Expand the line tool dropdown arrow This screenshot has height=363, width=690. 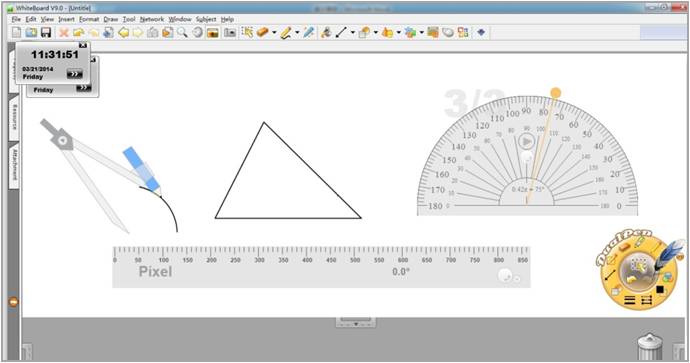[352, 33]
